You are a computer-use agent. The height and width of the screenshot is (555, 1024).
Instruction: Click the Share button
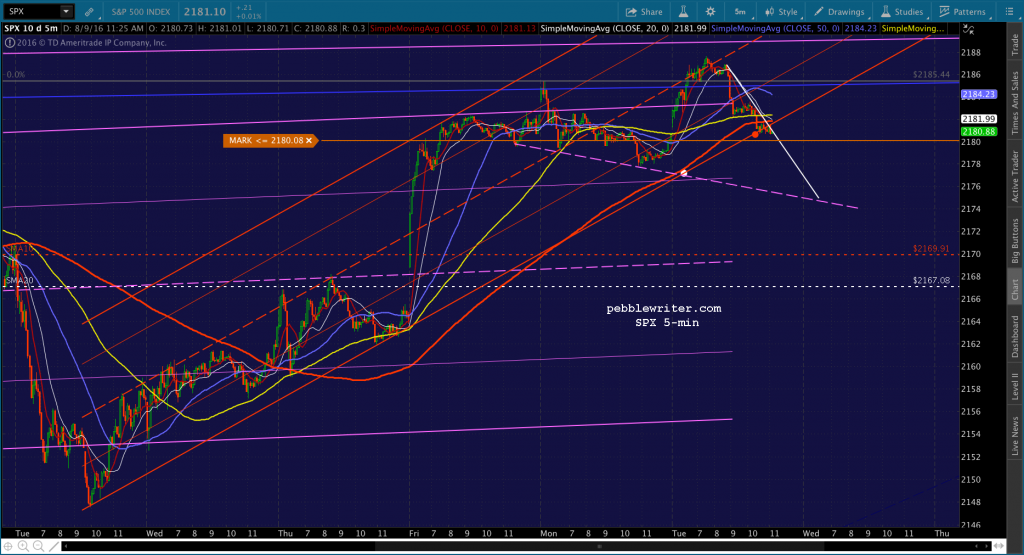coord(644,12)
